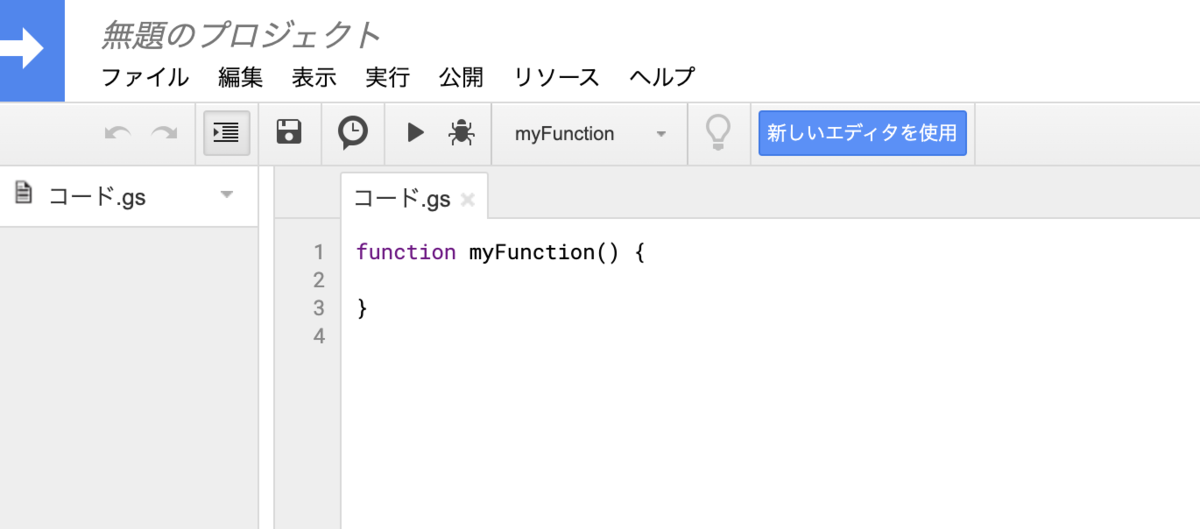
Task: Click the redo arrow icon
Action: pos(164,133)
